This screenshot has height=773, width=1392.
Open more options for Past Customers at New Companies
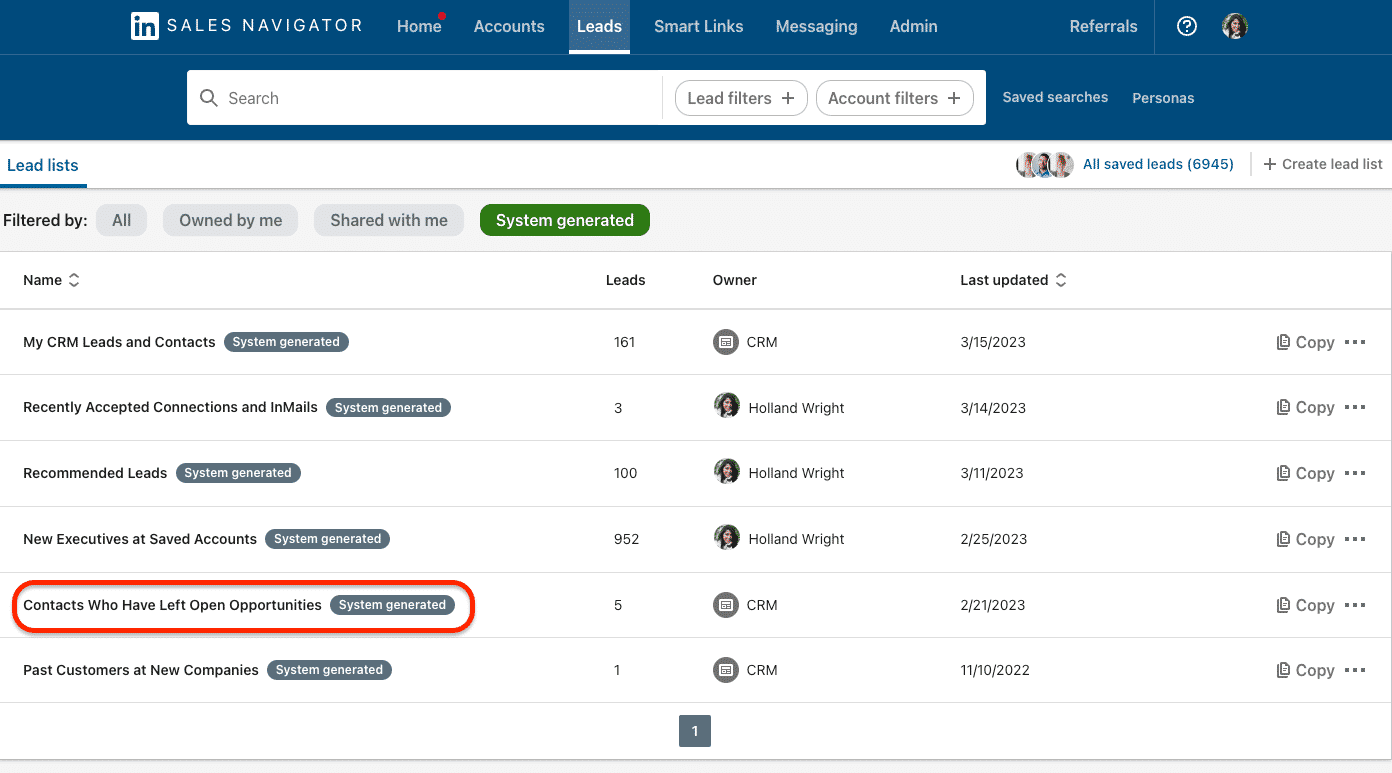tap(1355, 670)
